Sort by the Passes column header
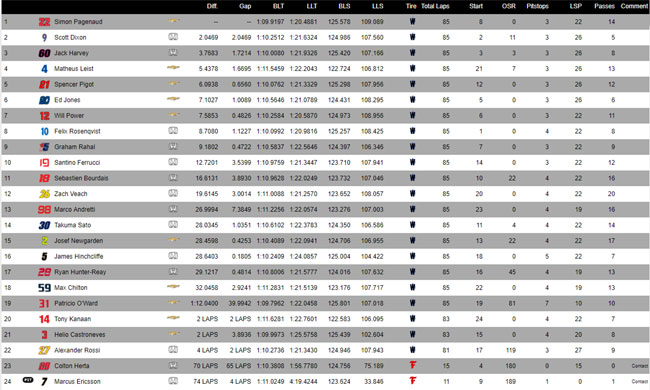Image resolution: width=650 pixels, height=390 pixels. [x=604, y=6]
